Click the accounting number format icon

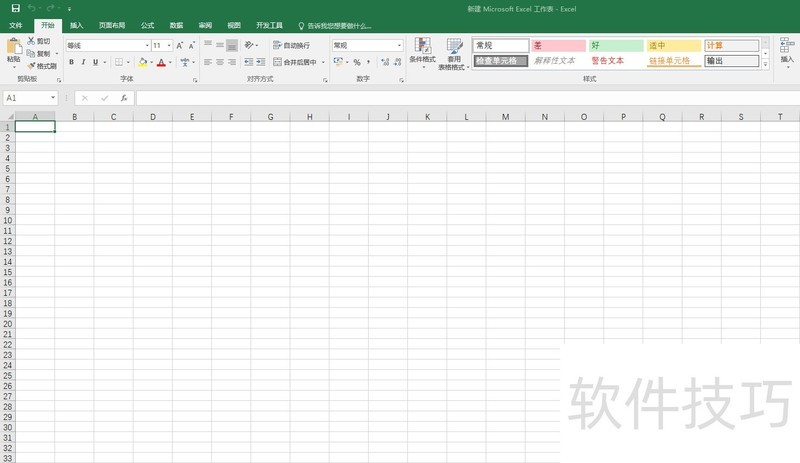(x=338, y=62)
